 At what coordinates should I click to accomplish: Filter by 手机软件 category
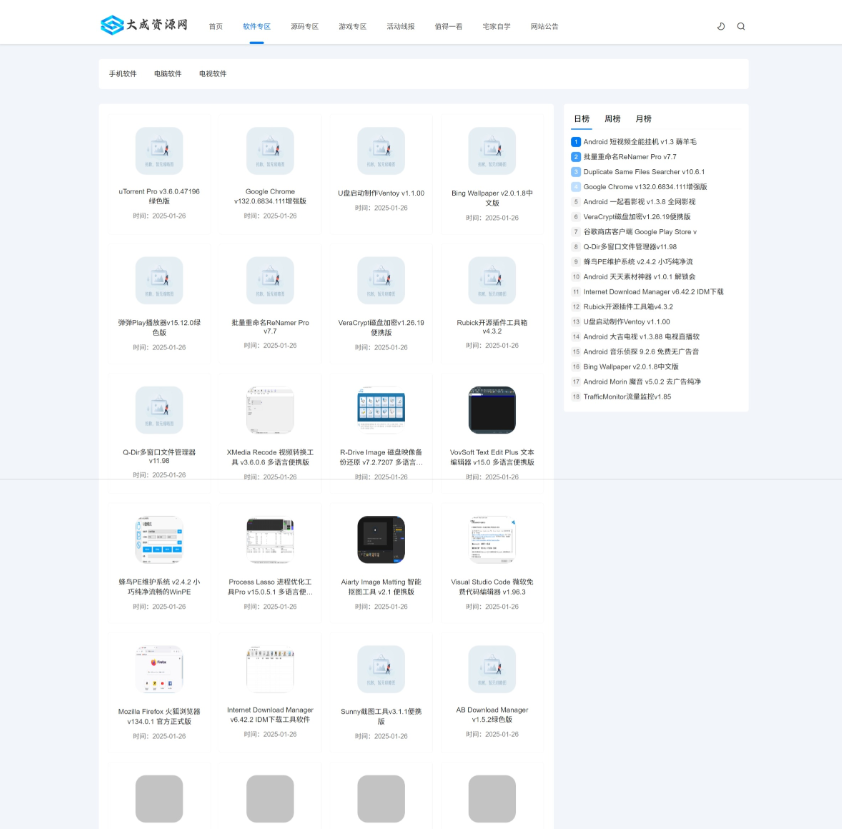[x=123, y=74]
